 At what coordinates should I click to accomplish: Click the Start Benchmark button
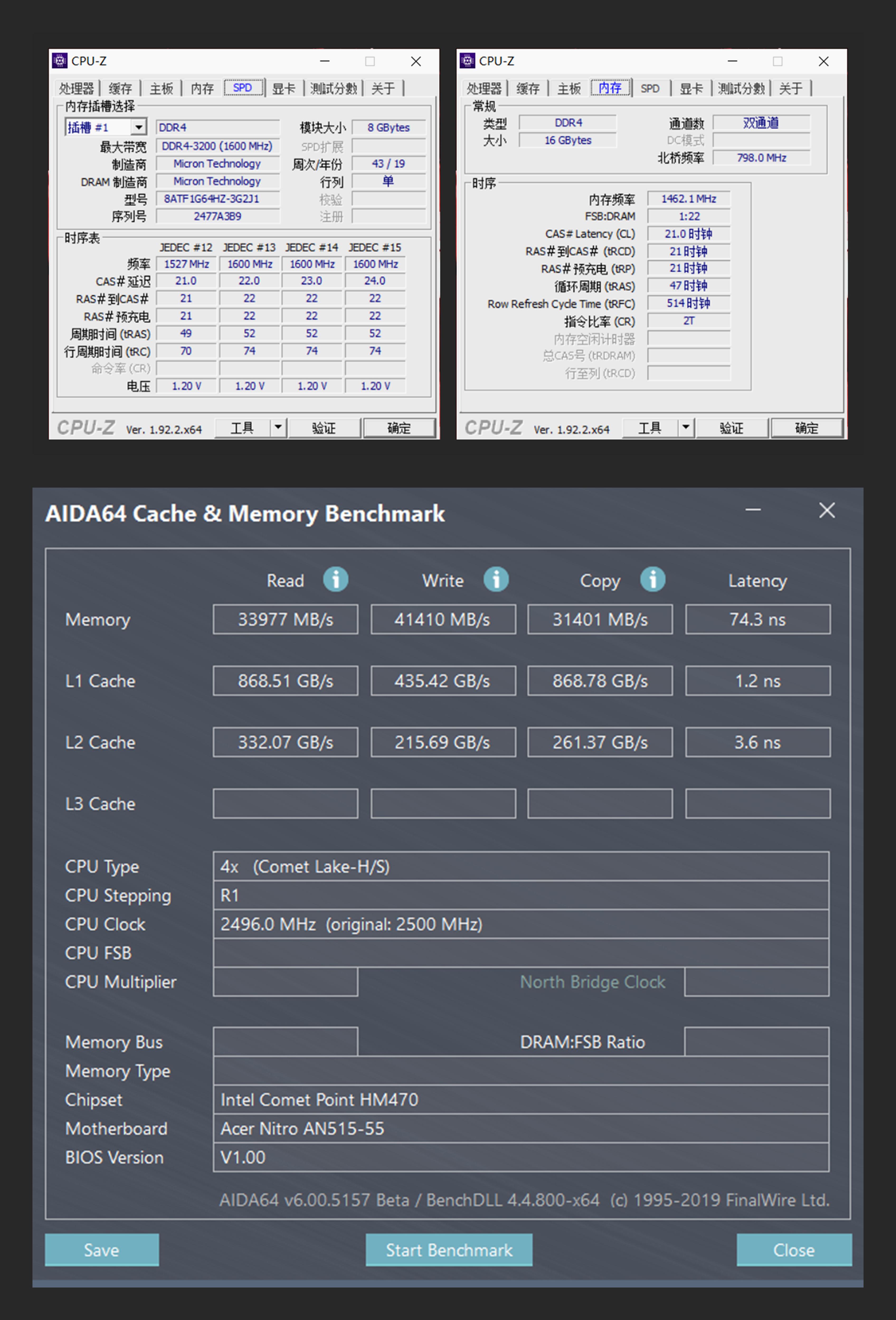pyautogui.click(x=449, y=1250)
